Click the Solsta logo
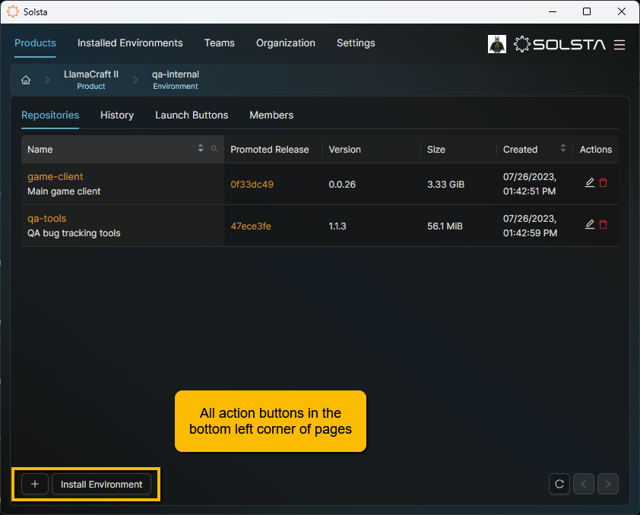Screen dimensions: 640x515 pyautogui.click(x=559, y=44)
